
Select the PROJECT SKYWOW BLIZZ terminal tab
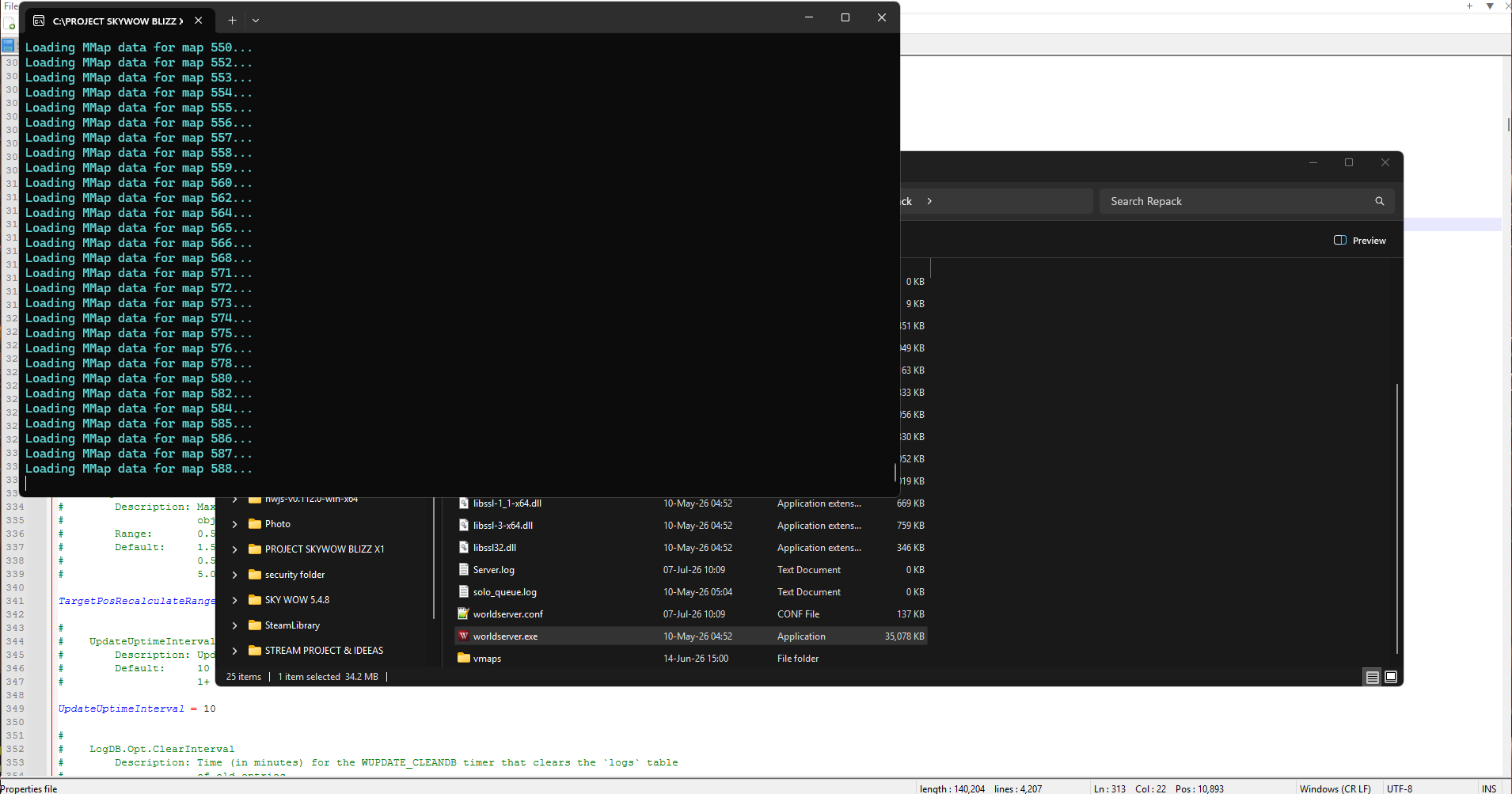pyautogui.click(x=119, y=21)
